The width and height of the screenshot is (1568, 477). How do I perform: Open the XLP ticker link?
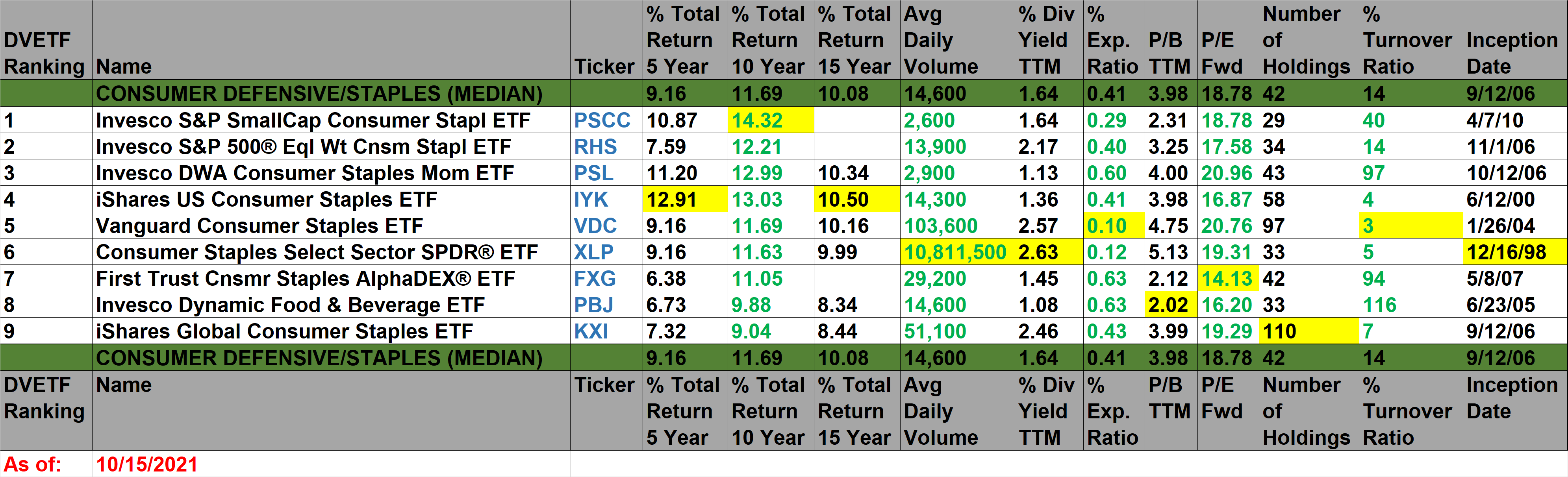tap(593, 252)
